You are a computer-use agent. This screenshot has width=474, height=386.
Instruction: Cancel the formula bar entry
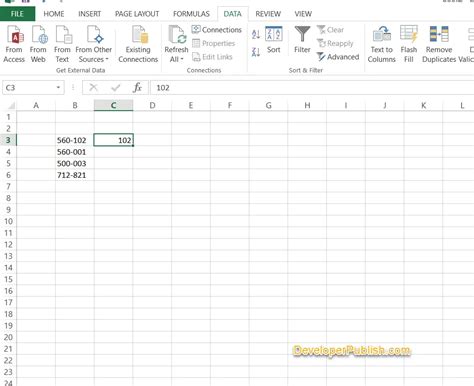coord(94,88)
